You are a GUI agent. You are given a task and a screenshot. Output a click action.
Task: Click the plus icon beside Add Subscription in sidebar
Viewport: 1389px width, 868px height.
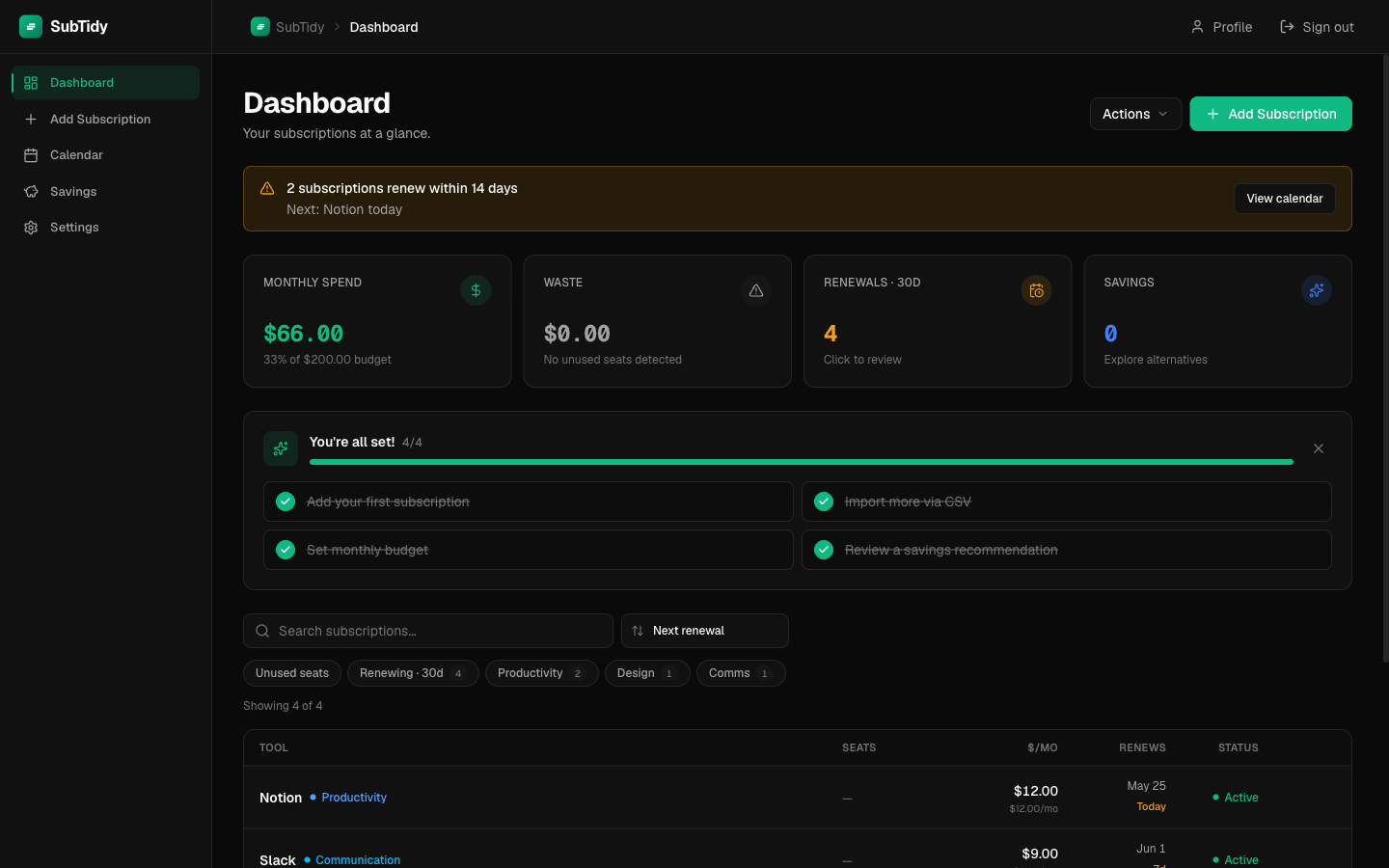31,119
